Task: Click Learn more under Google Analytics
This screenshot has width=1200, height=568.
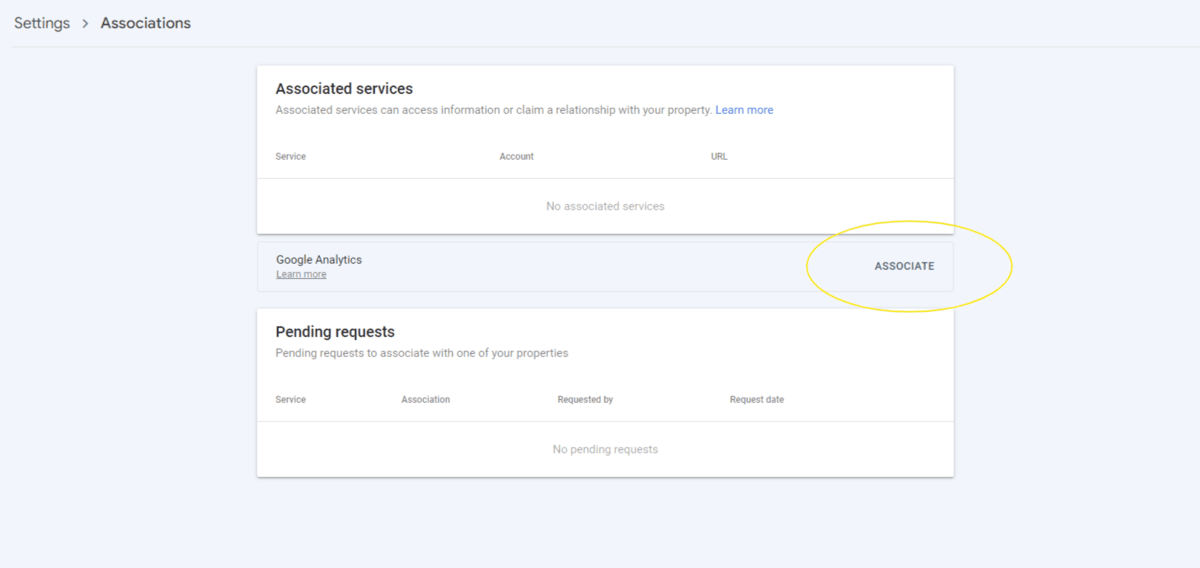Action: (x=301, y=275)
